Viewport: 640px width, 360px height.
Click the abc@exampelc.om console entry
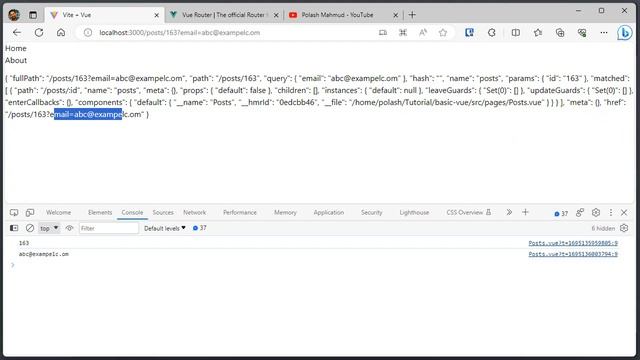(x=44, y=254)
